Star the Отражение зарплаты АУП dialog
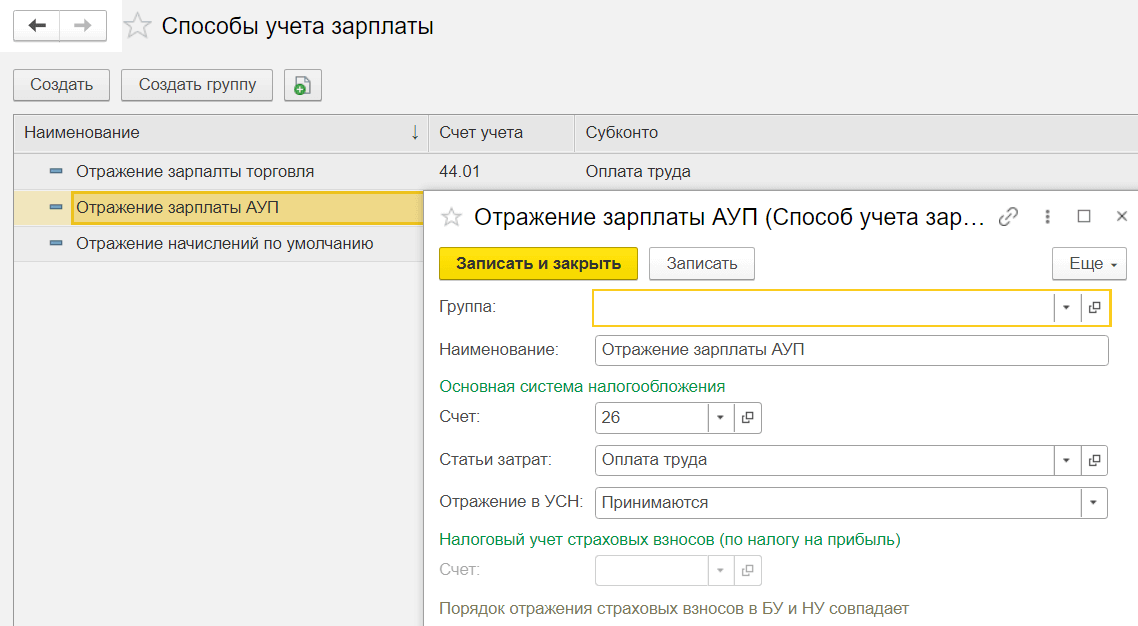1138x626 pixels. 452,217
